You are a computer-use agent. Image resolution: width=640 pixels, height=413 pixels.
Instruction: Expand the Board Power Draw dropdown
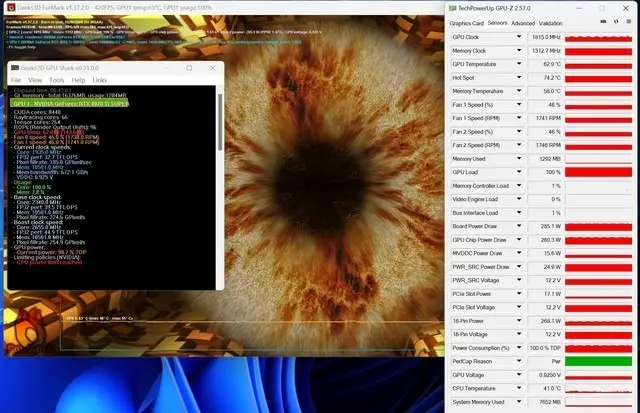(519, 226)
